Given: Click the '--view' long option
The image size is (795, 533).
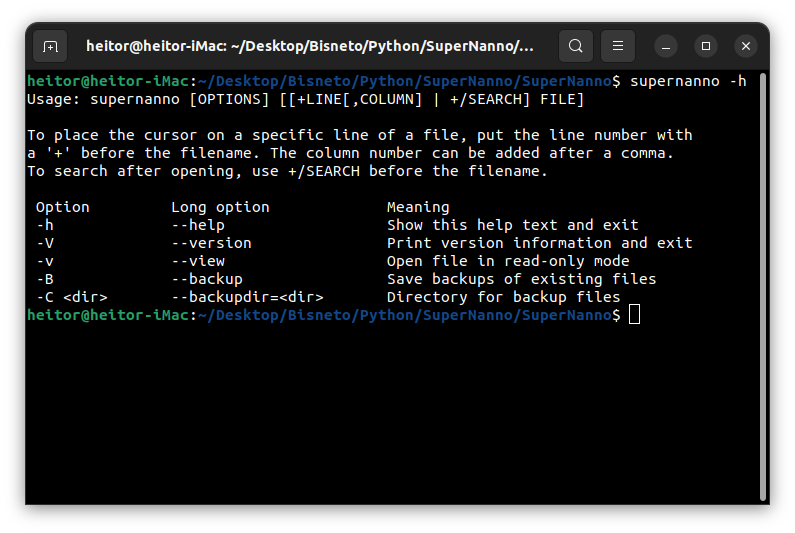Looking at the screenshot, I should tap(198, 261).
